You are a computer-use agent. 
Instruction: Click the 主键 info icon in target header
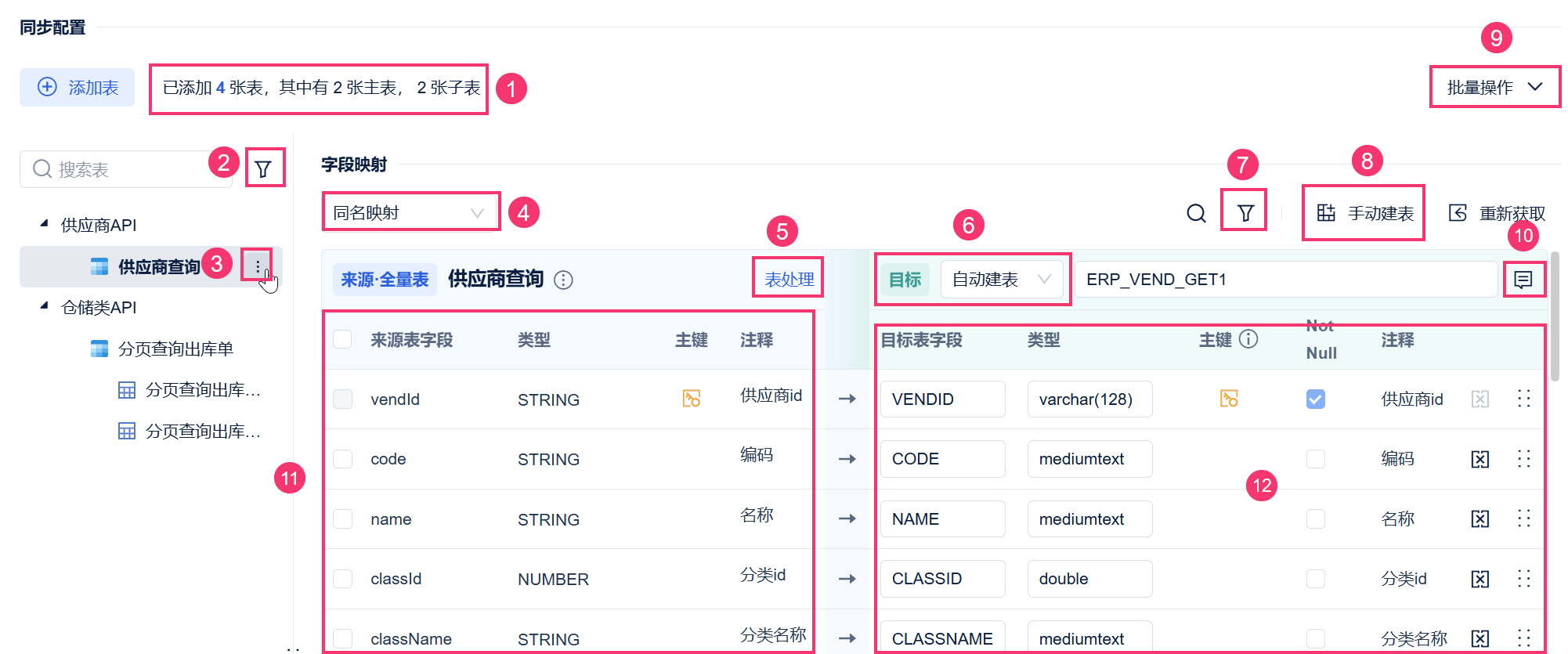tap(1249, 339)
